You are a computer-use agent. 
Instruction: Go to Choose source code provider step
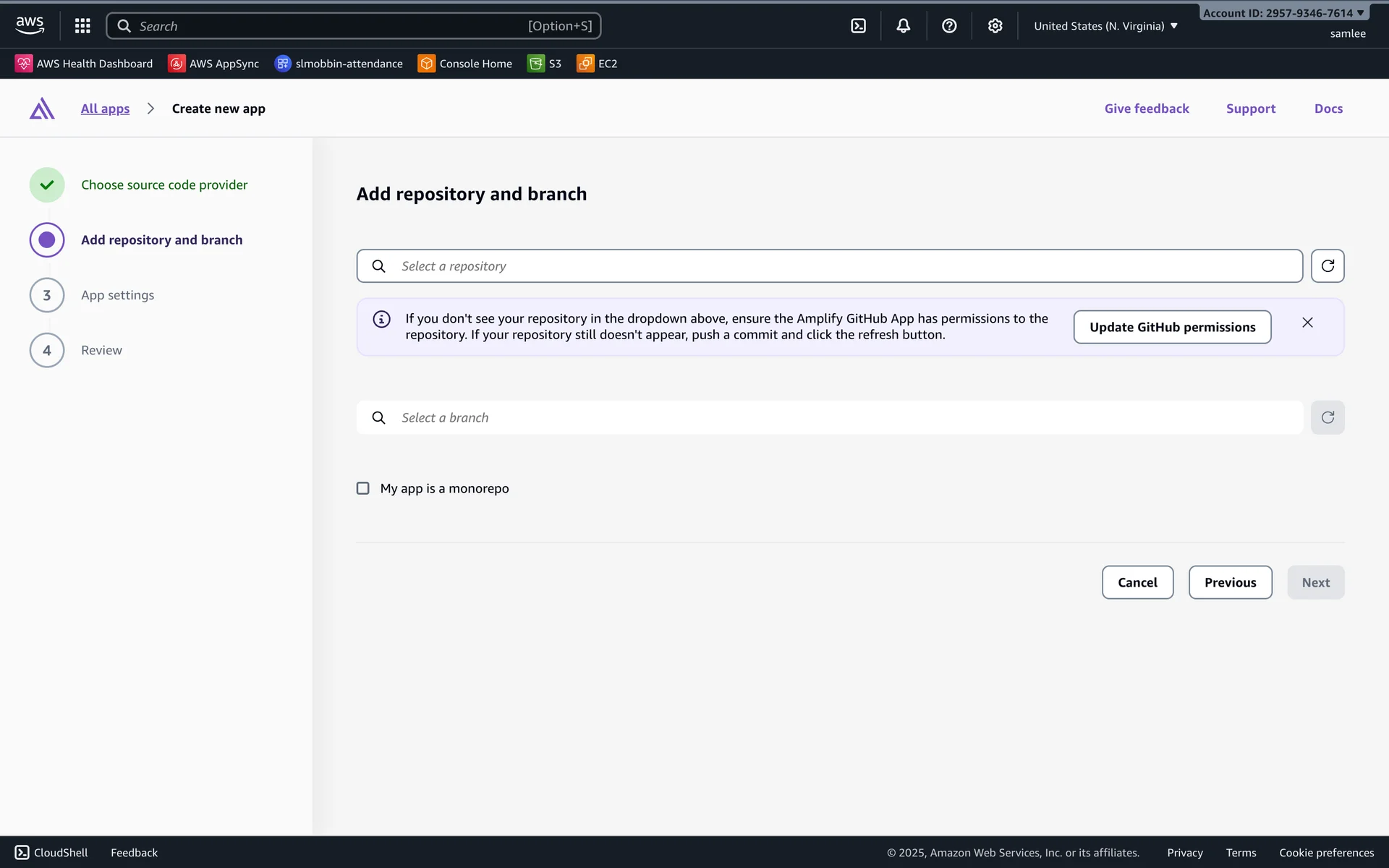click(x=164, y=185)
